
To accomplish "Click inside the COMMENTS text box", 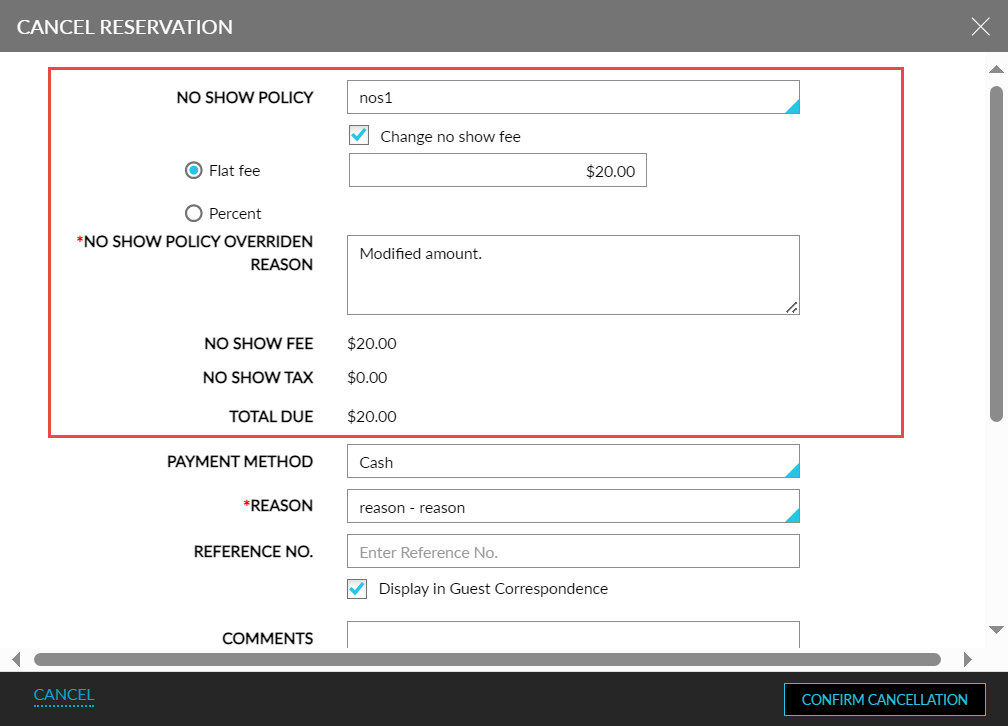I will click(573, 636).
